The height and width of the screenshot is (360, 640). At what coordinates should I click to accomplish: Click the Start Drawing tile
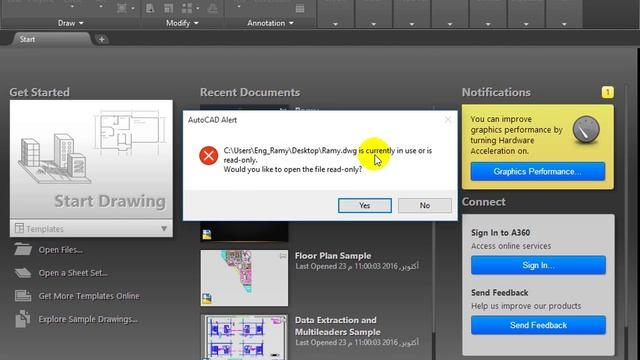pyautogui.click(x=91, y=159)
